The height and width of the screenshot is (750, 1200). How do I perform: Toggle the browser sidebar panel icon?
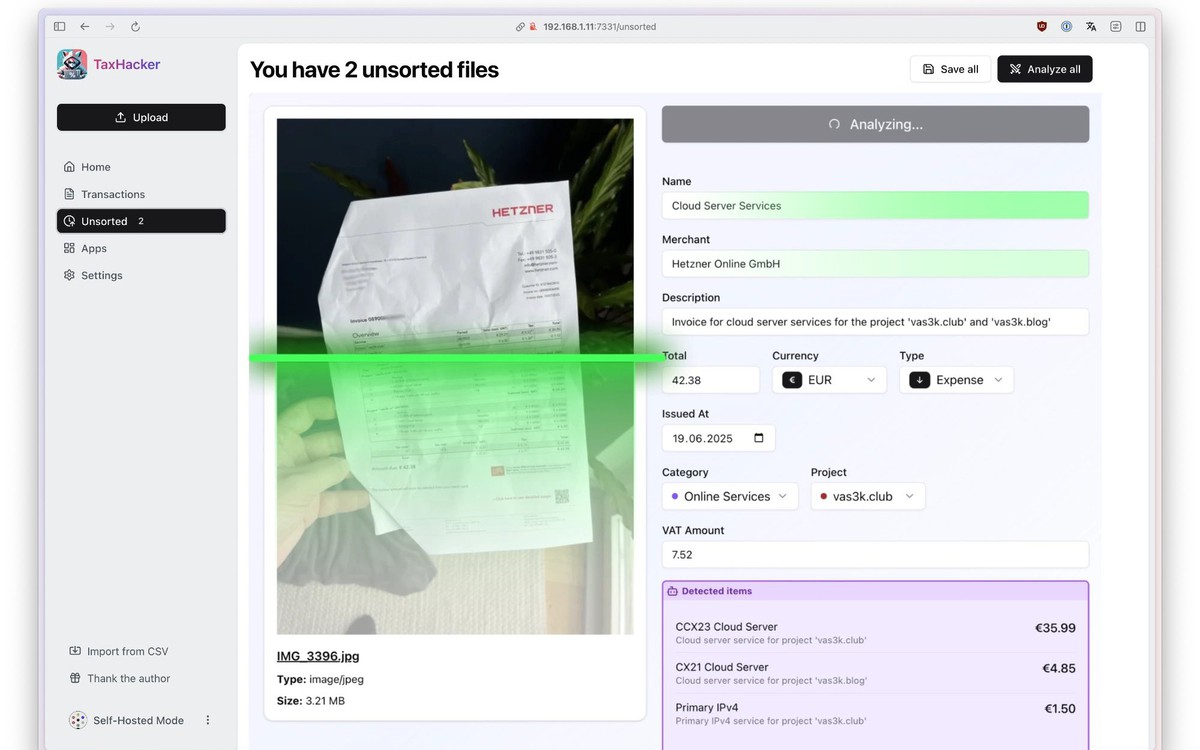coord(60,27)
